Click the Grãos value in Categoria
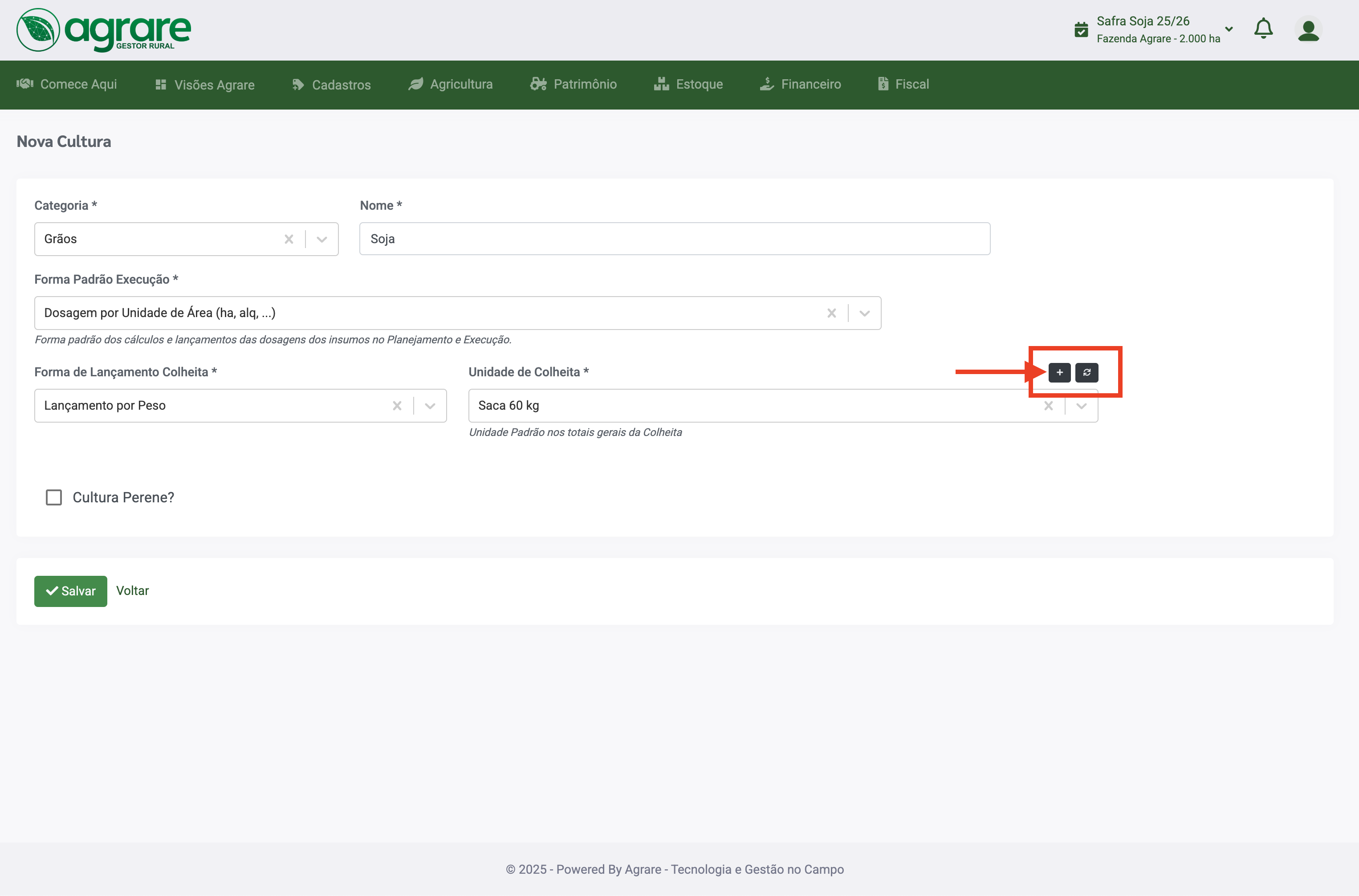The width and height of the screenshot is (1359, 896). click(x=61, y=239)
